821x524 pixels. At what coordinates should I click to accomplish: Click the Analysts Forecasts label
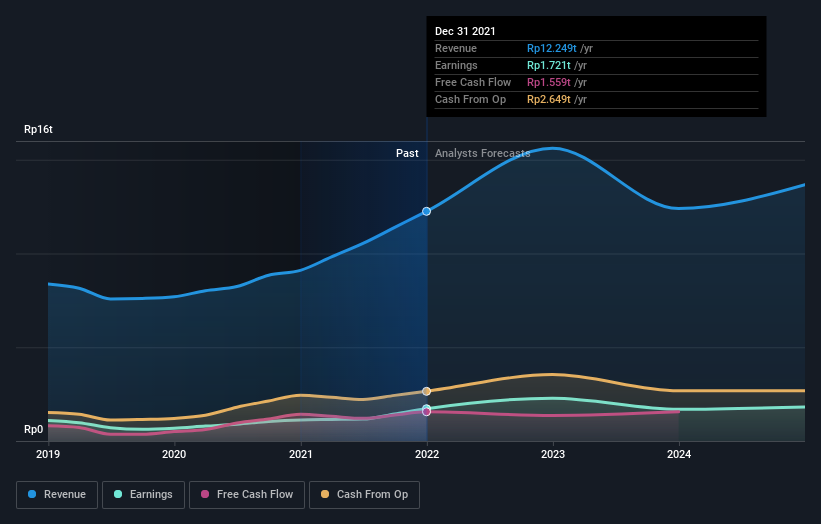coord(482,153)
